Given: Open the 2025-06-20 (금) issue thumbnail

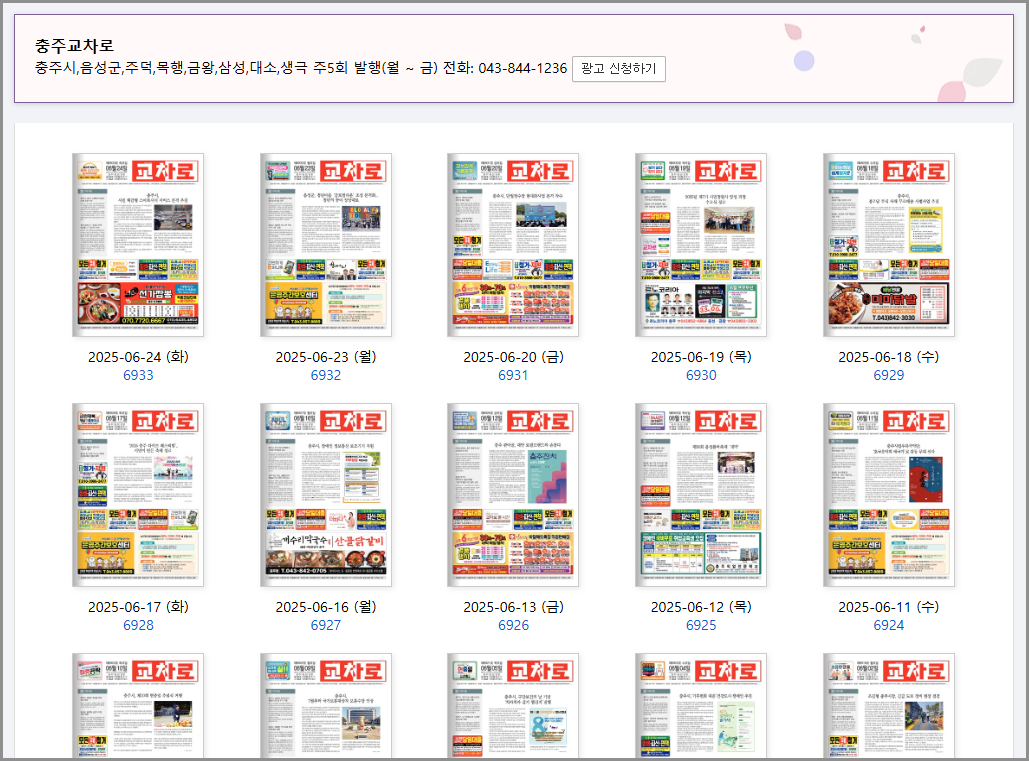Looking at the screenshot, I should 513,245.
